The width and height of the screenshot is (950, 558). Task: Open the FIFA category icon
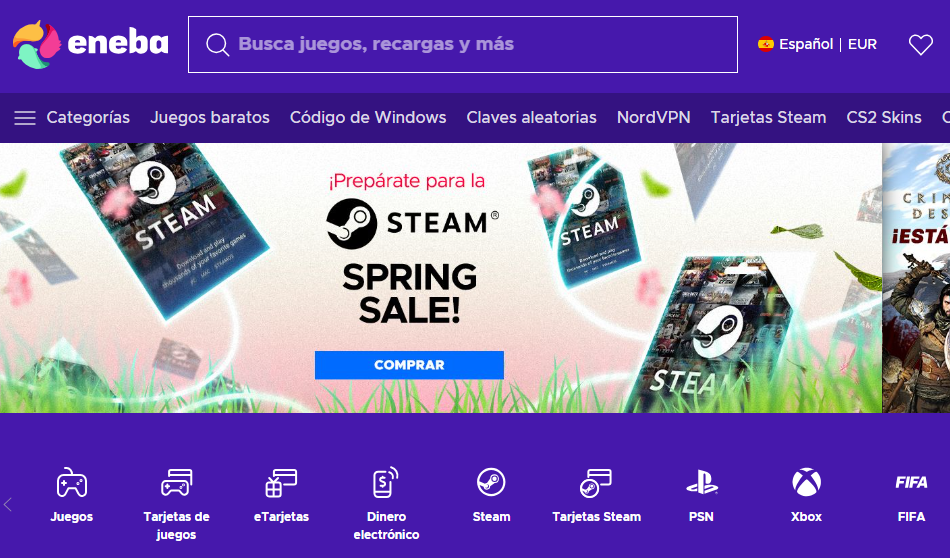click(911, 482)
